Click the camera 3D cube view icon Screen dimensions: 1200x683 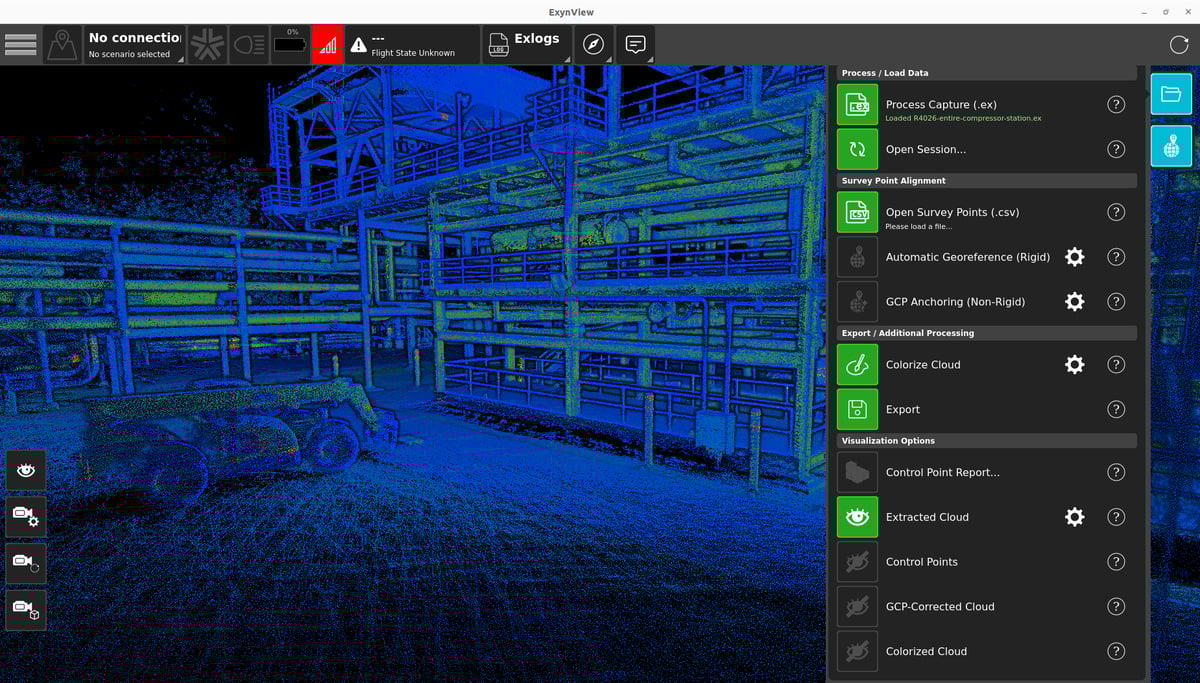coord(25,608)
